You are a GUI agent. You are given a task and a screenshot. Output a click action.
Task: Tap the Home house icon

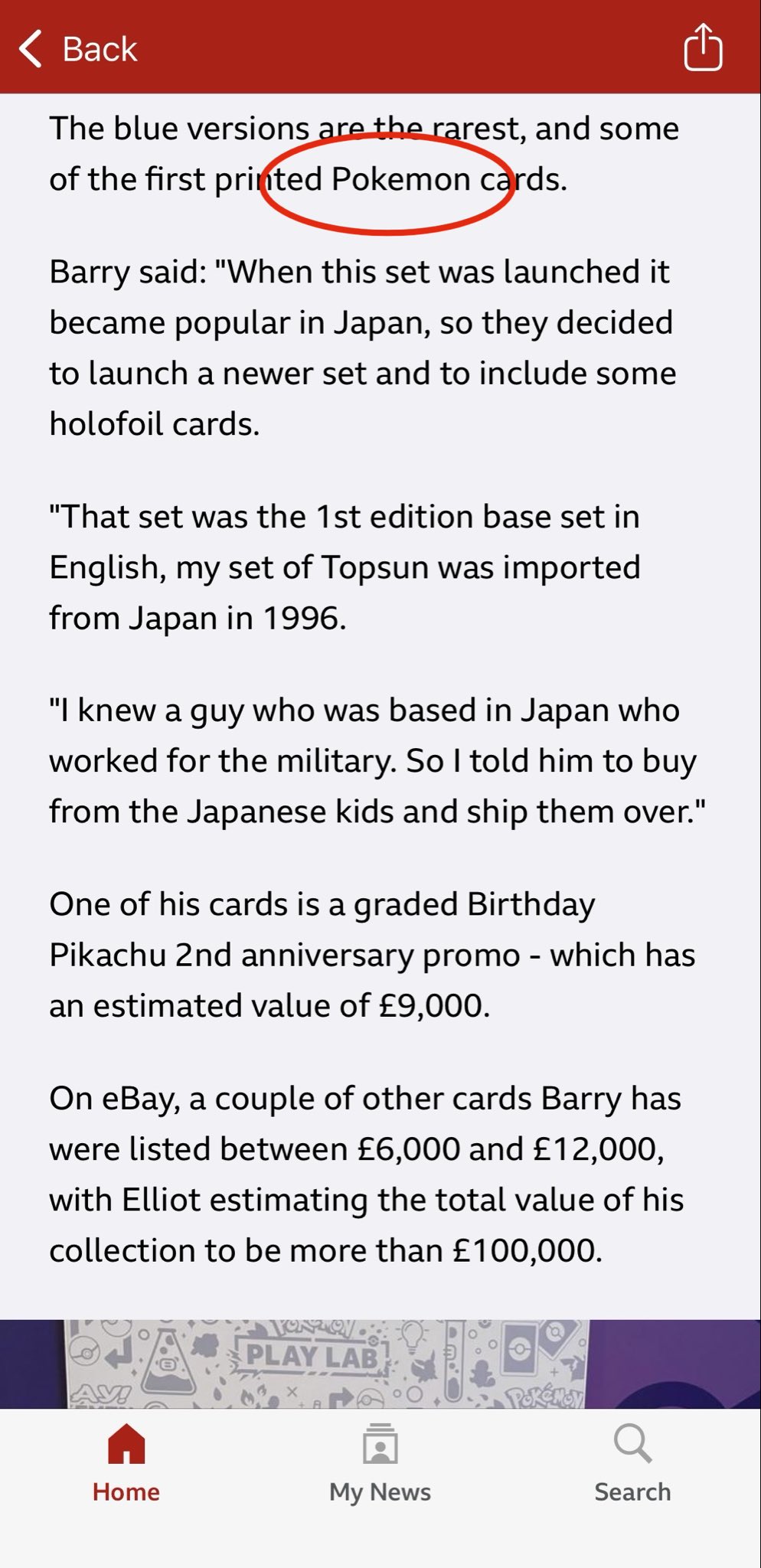(126, 1443)
